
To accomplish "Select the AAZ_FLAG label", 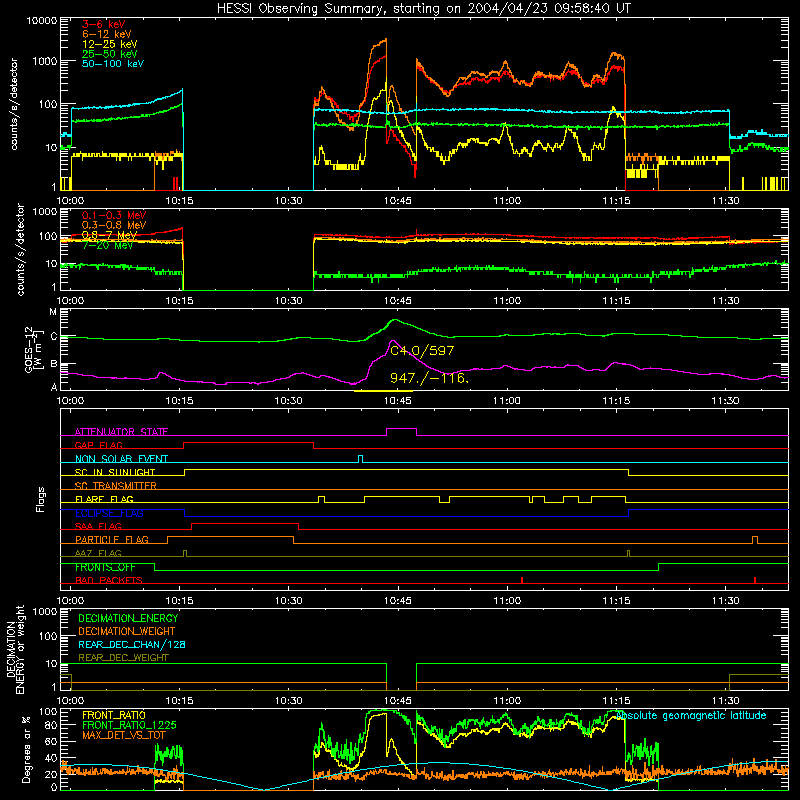I will [98, 553].
